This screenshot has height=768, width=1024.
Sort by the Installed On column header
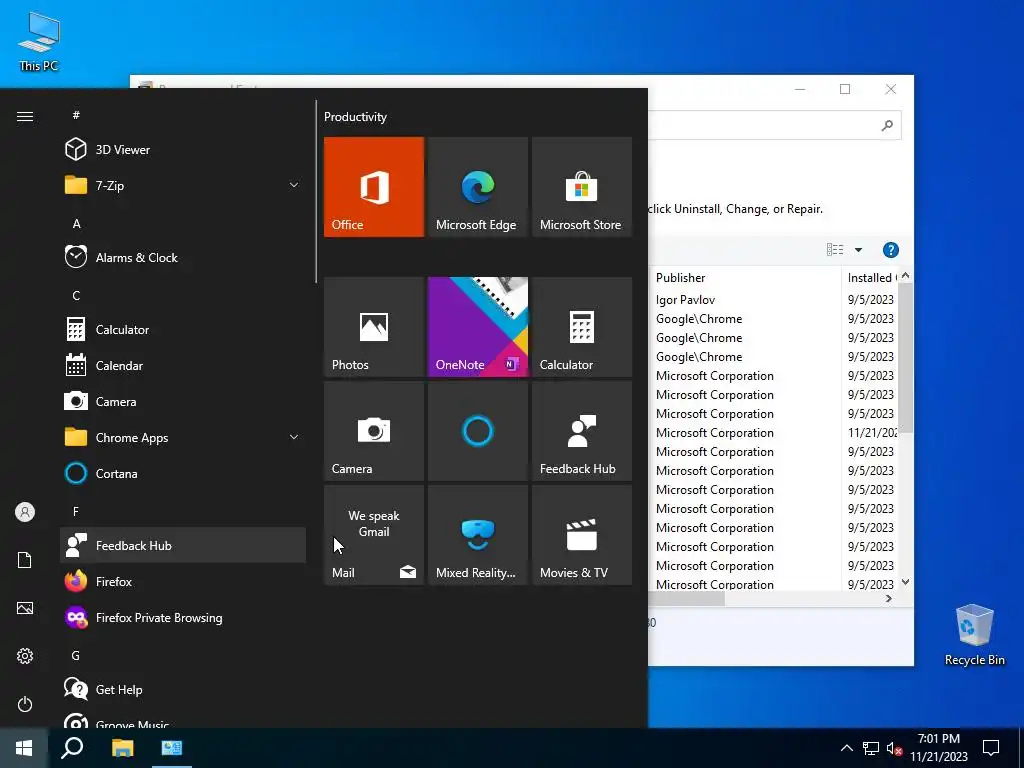pyautogui.click(x=871, y=278)
